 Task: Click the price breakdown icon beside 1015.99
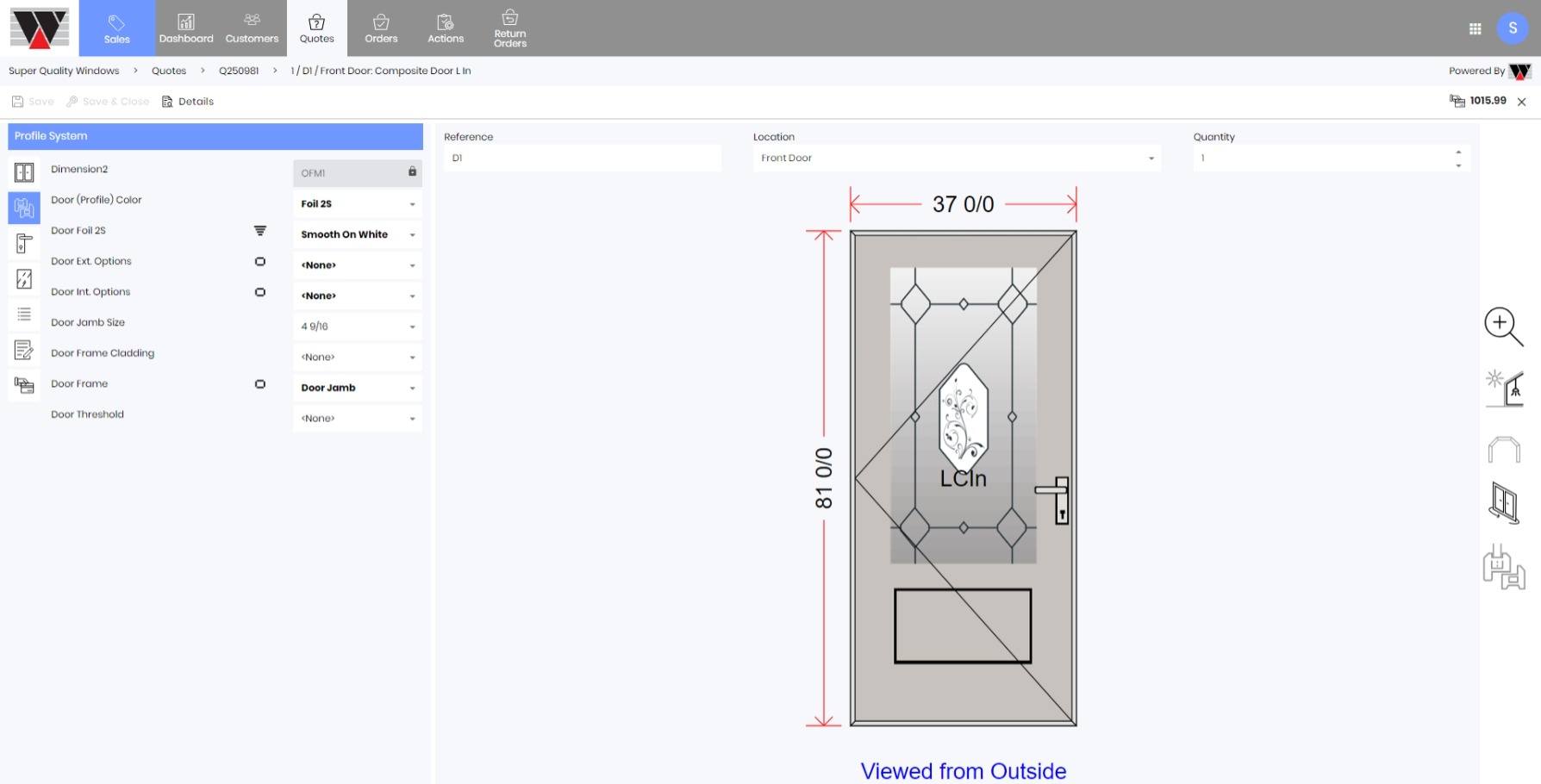(x=1457, y=102)
